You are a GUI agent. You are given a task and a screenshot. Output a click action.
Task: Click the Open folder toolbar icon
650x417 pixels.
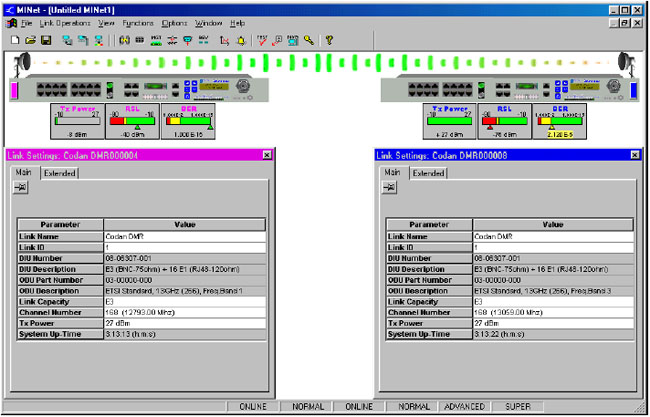(x=30, y=40)
